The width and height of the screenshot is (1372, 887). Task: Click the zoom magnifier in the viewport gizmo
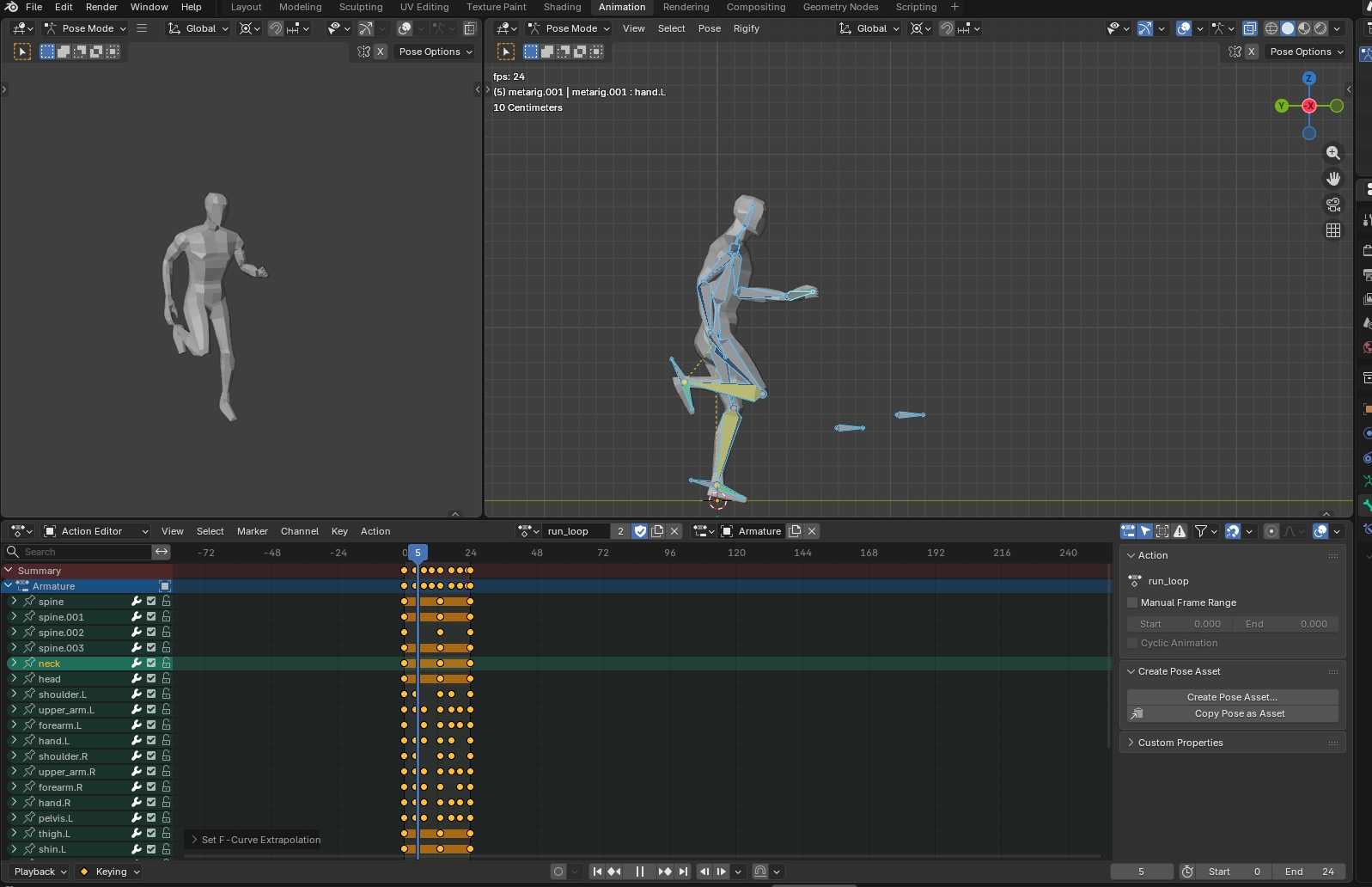click(x=1332, y=153)
